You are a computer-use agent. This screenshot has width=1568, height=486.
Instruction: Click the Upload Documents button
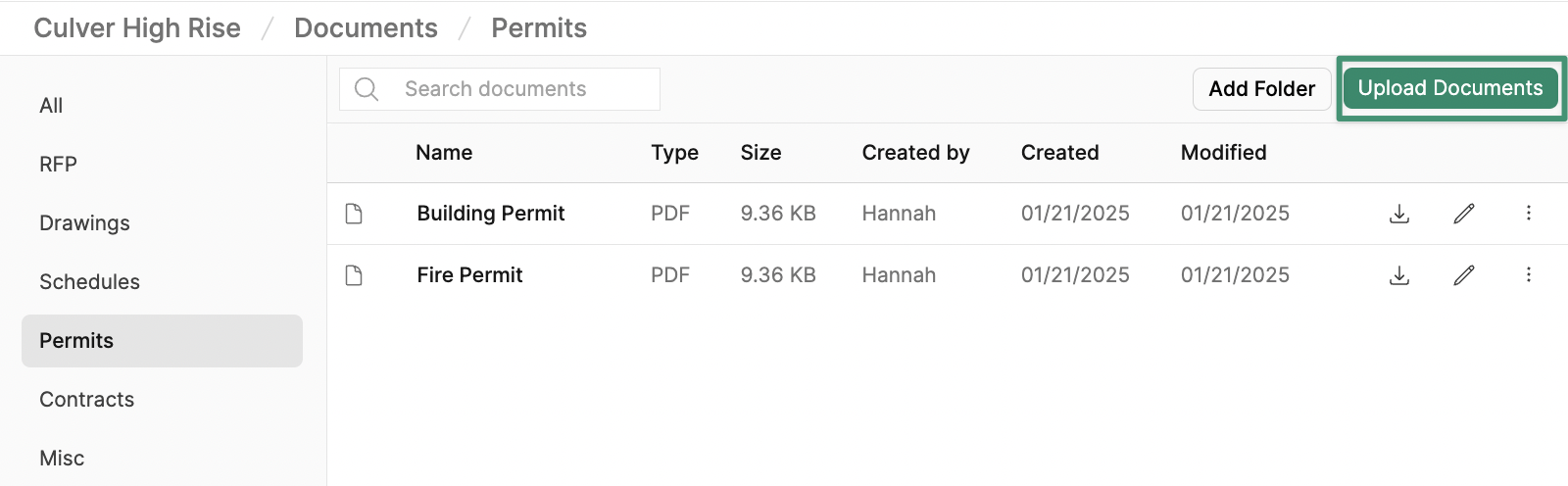1450,88
